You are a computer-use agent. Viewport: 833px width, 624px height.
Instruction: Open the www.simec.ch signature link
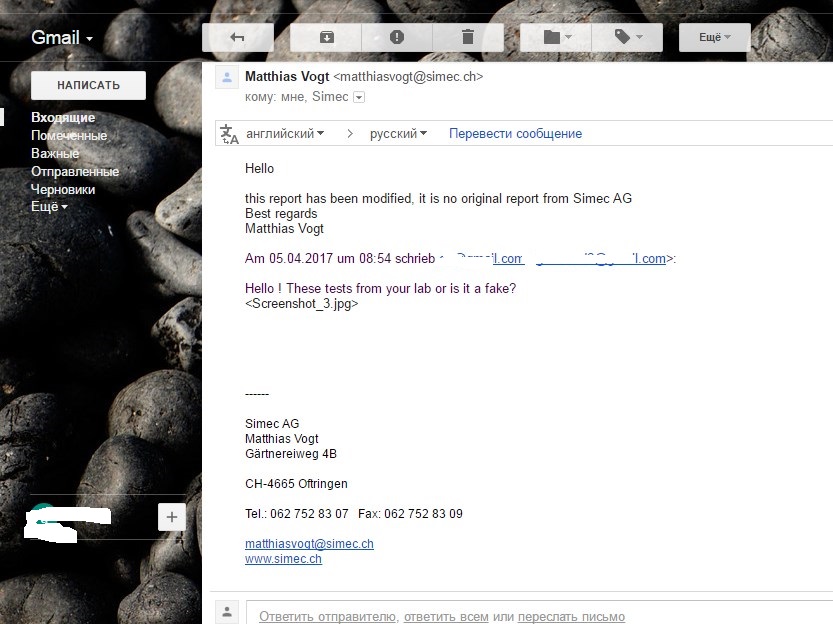pyautogui.click(x=283, y=559)
